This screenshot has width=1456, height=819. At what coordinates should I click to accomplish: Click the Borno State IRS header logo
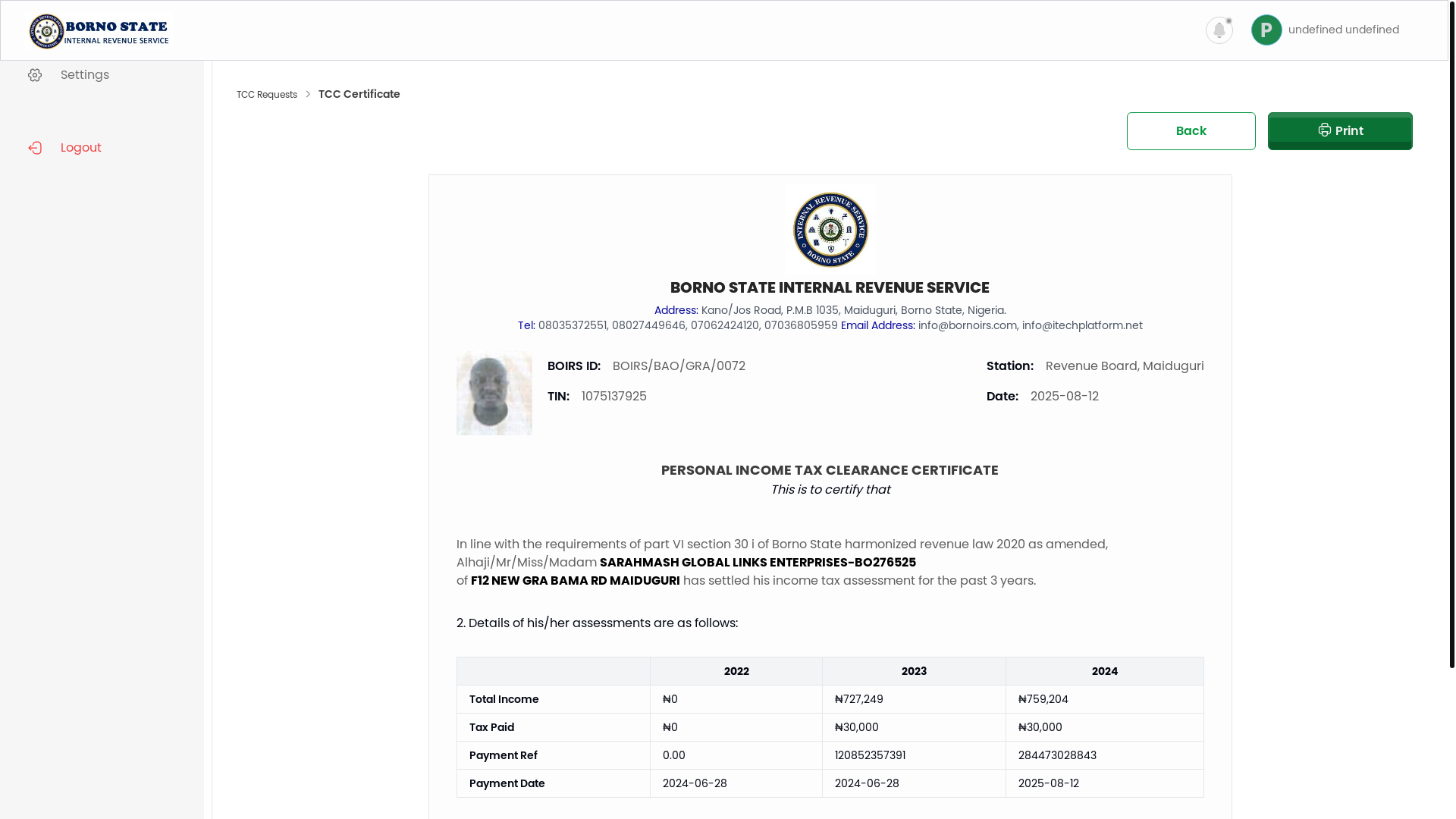(99, 31)
